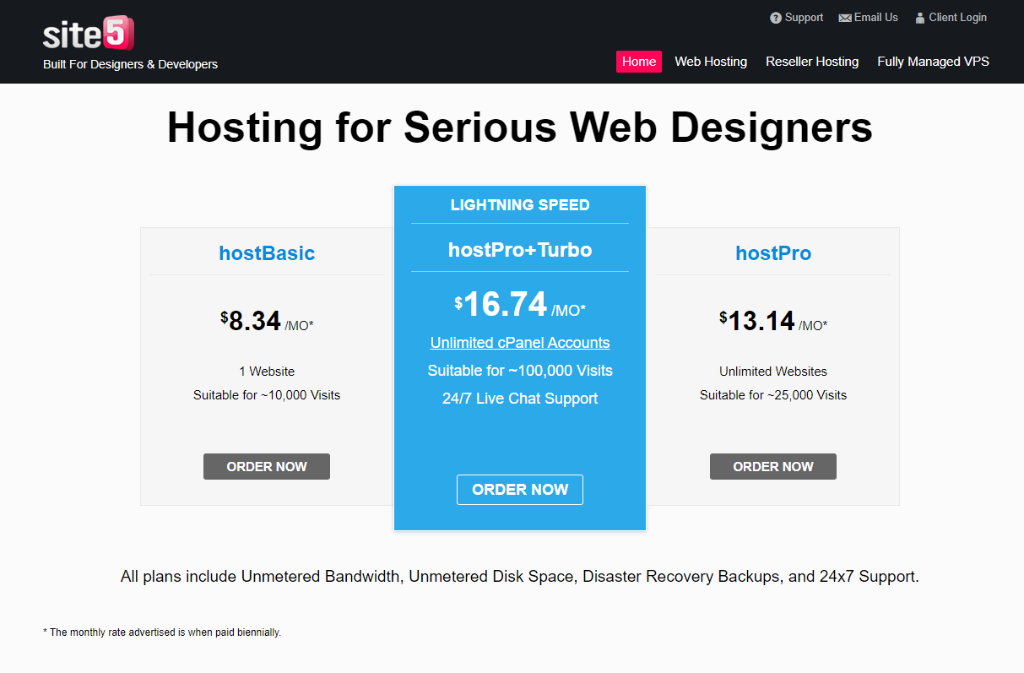This screenshot has height=673, width=1024.
Task: Click the Email Us envelope icon
Action: [845, 18]
